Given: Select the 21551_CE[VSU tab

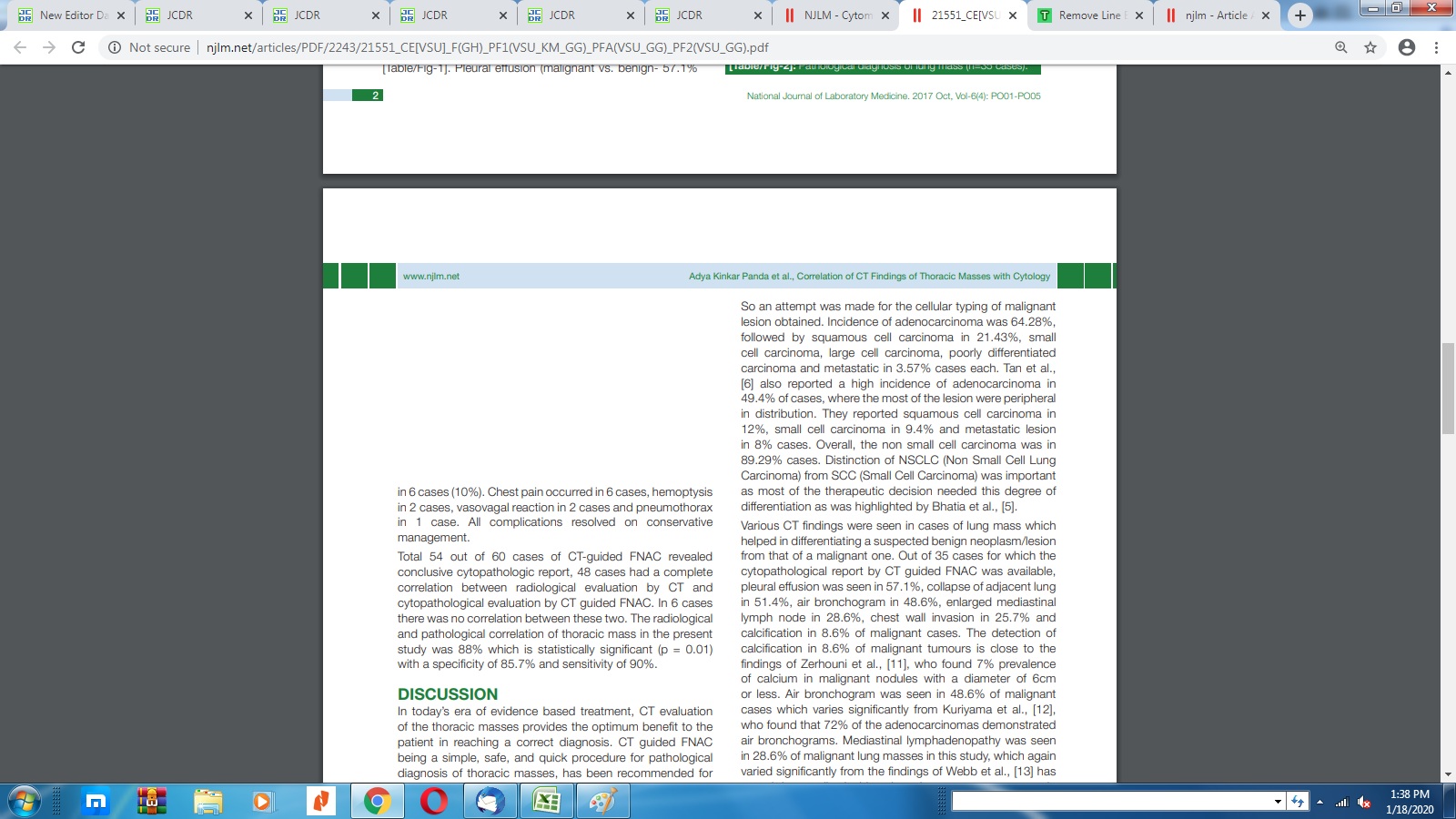Looking at the screenshot, I should tap(963, 15).
